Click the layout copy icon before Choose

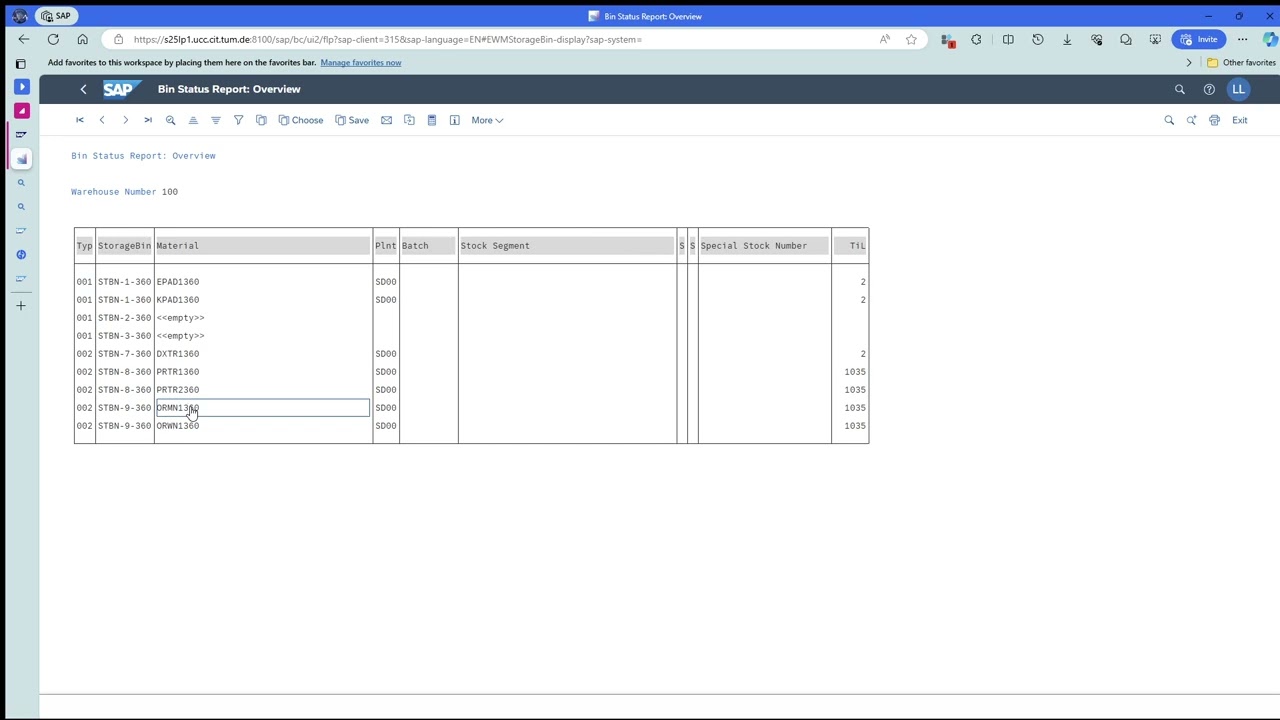click(x=261, y=120)
